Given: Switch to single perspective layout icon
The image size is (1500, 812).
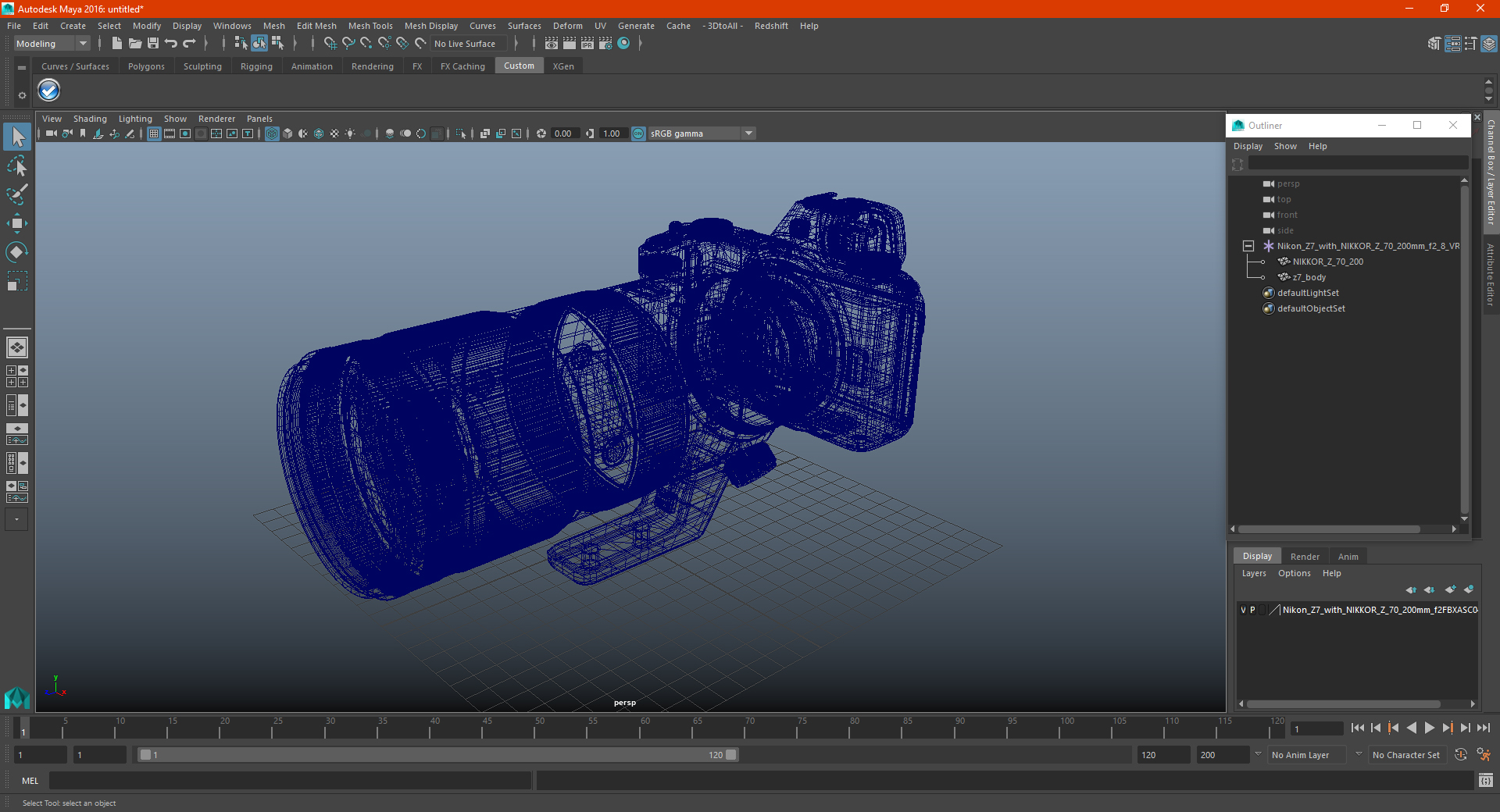Looking at the screenshot, I should [16, 347].
